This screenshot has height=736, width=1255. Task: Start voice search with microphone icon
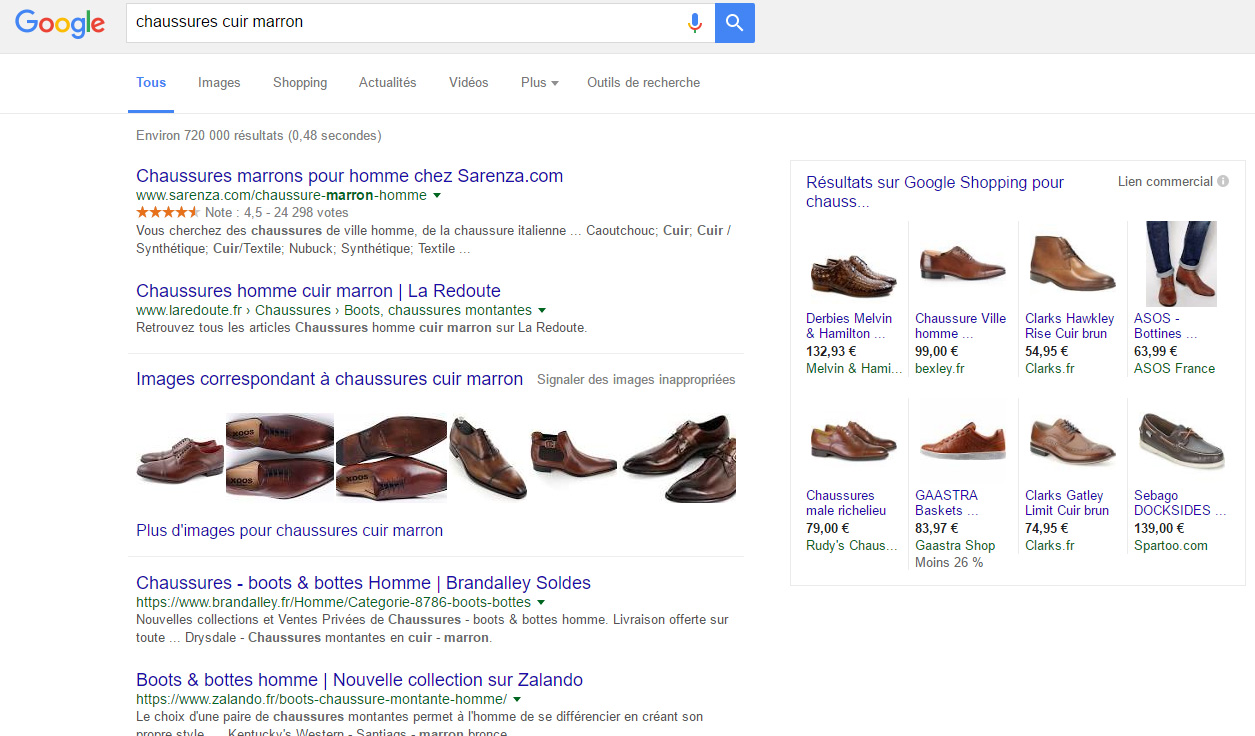(x=695, y=22)
